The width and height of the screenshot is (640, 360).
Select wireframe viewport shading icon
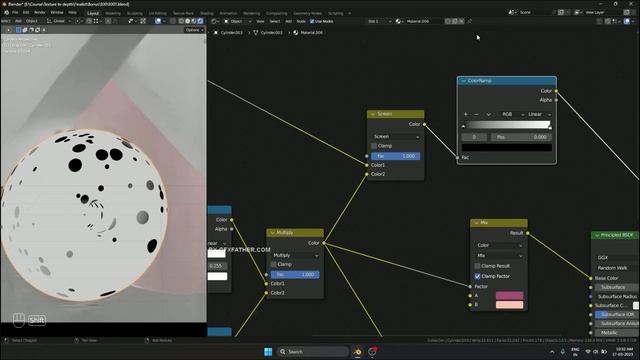point(181,21)
